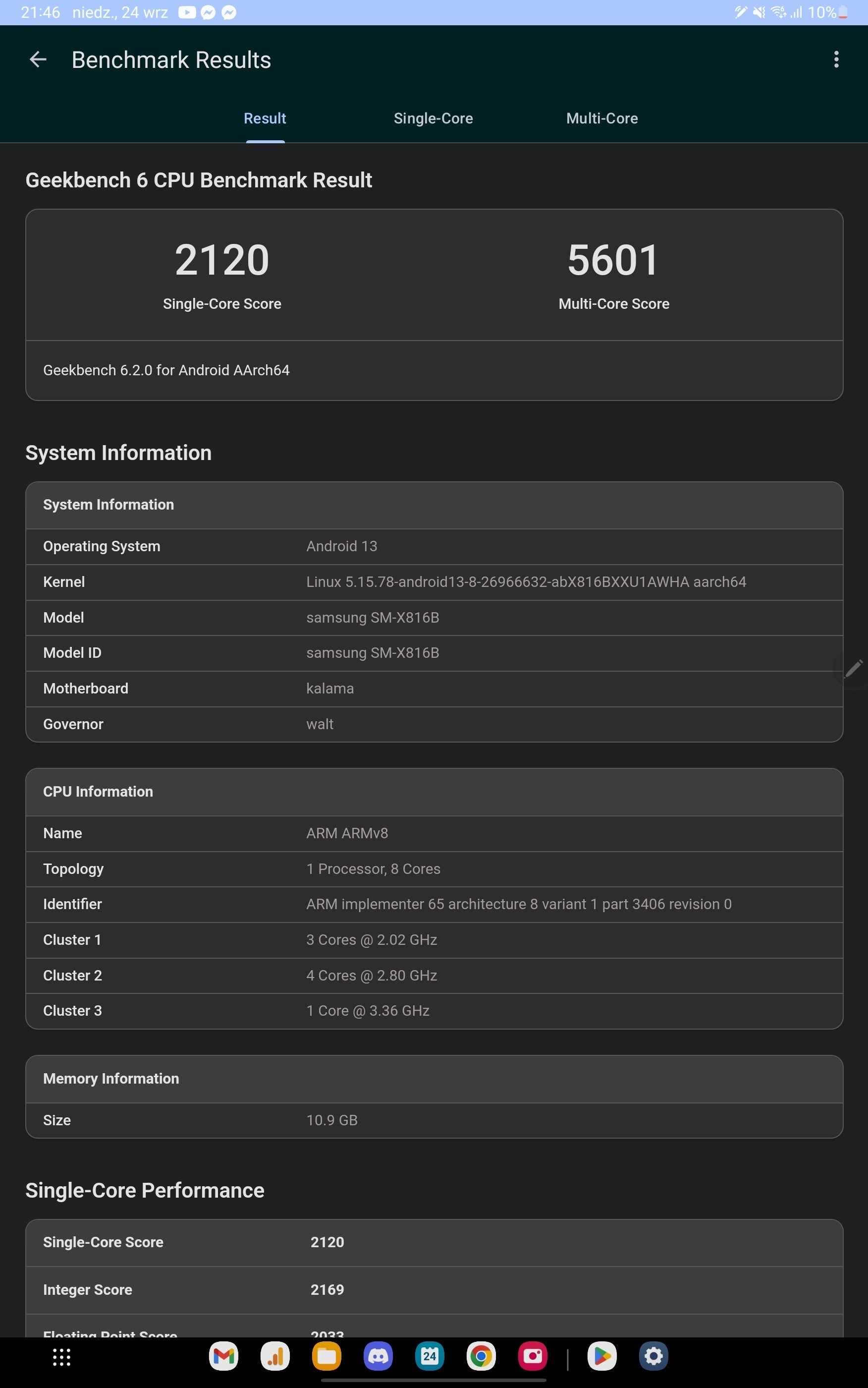Tap Cluster 3 value 1 Core @ 3.36 GHz
This screenshot has height=1388, width=868.
[368, 1011]
